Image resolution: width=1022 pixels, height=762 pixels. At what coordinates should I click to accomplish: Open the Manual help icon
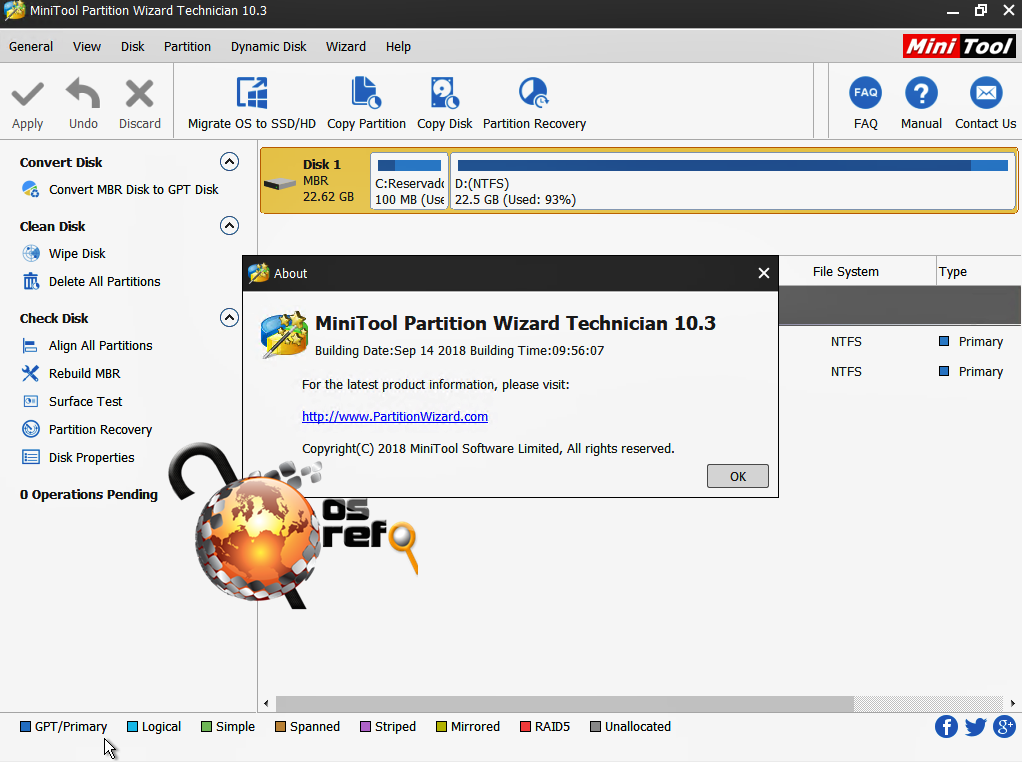point(921,93)
